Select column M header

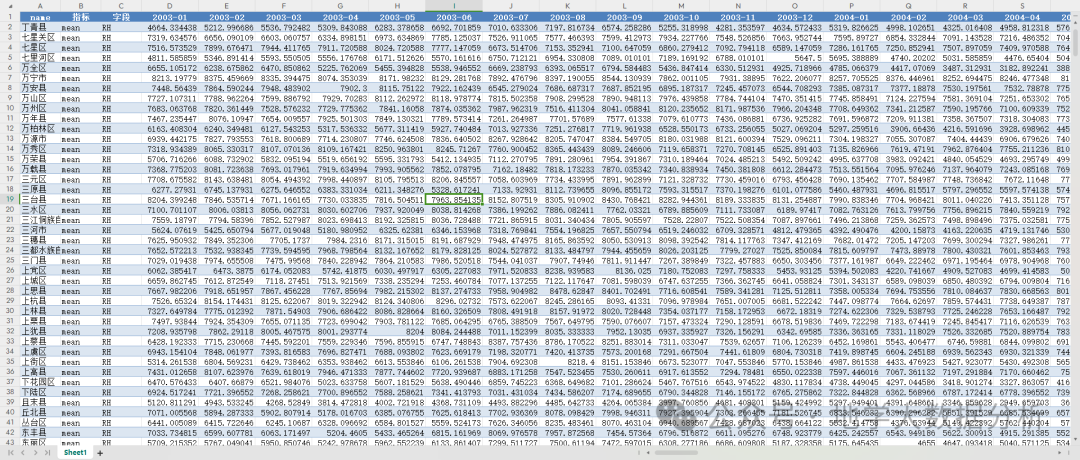[682, 6]
